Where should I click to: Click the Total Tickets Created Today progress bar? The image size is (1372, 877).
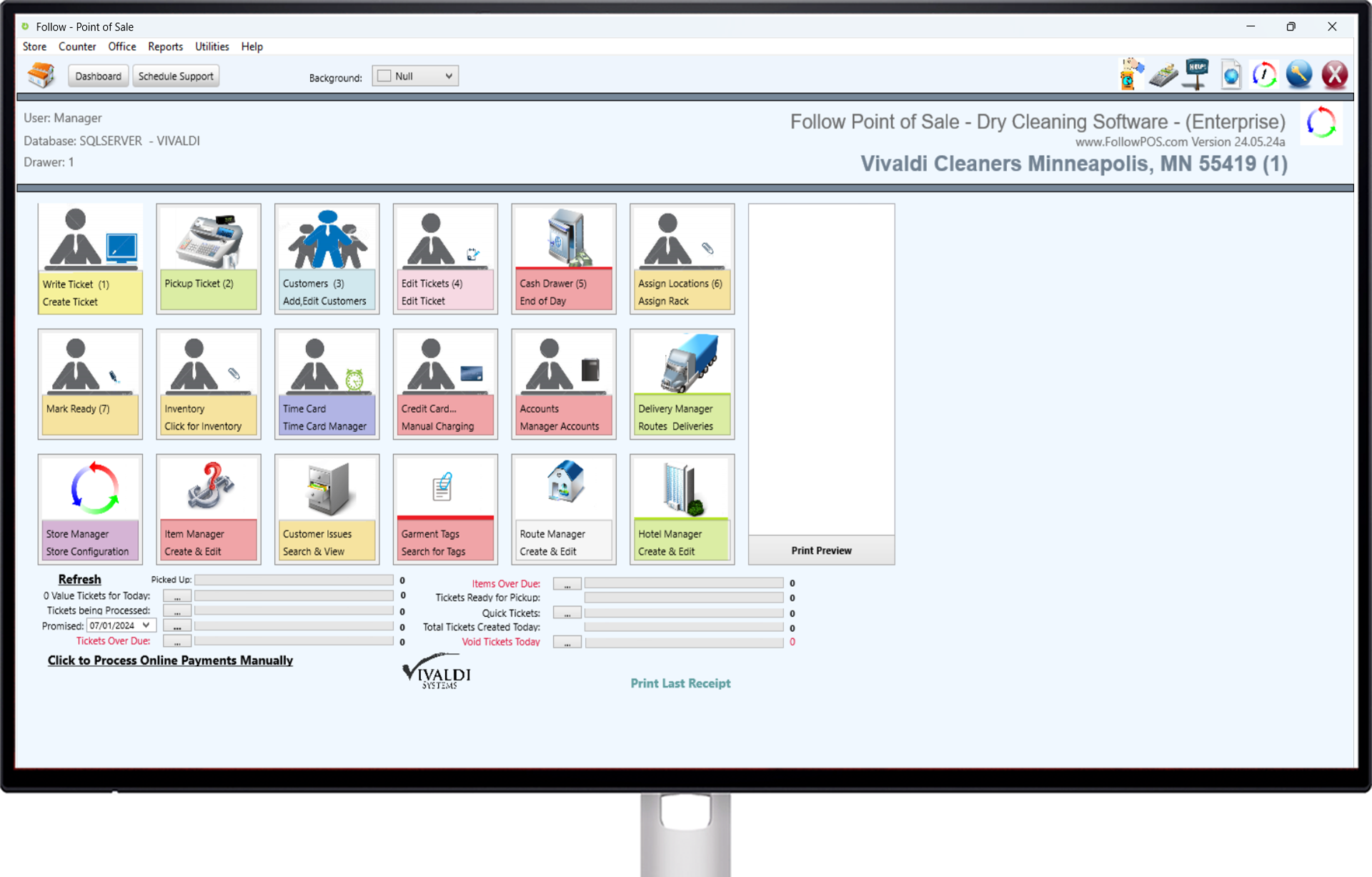click(684, 628)
